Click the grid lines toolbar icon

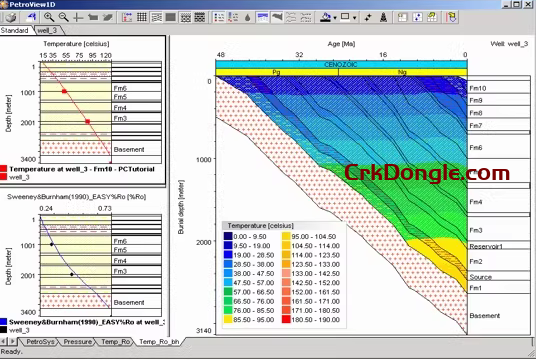142,17
